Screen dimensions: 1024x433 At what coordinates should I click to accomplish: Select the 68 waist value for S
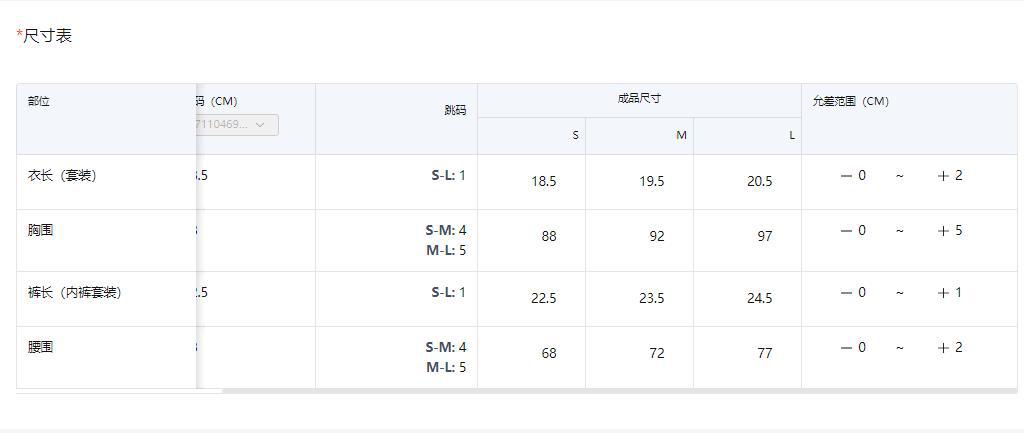click(x=548, y=354)
